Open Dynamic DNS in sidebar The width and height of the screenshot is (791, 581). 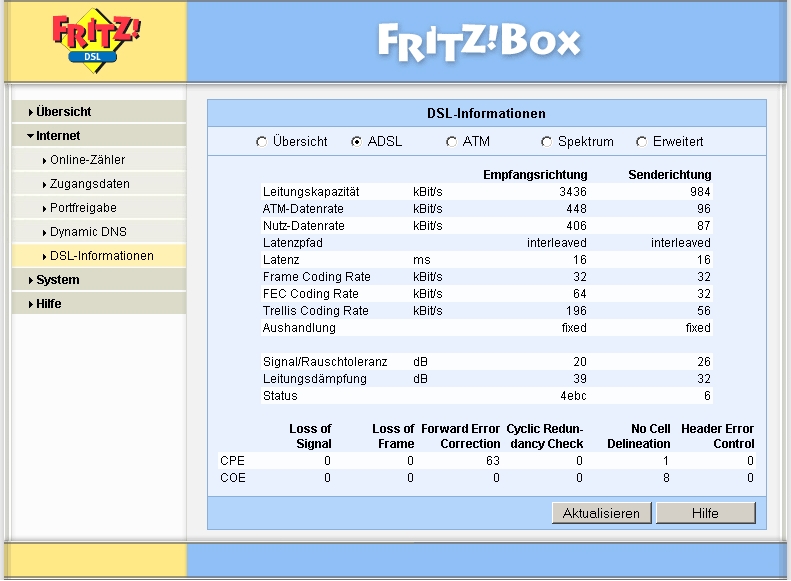point(99,231)
